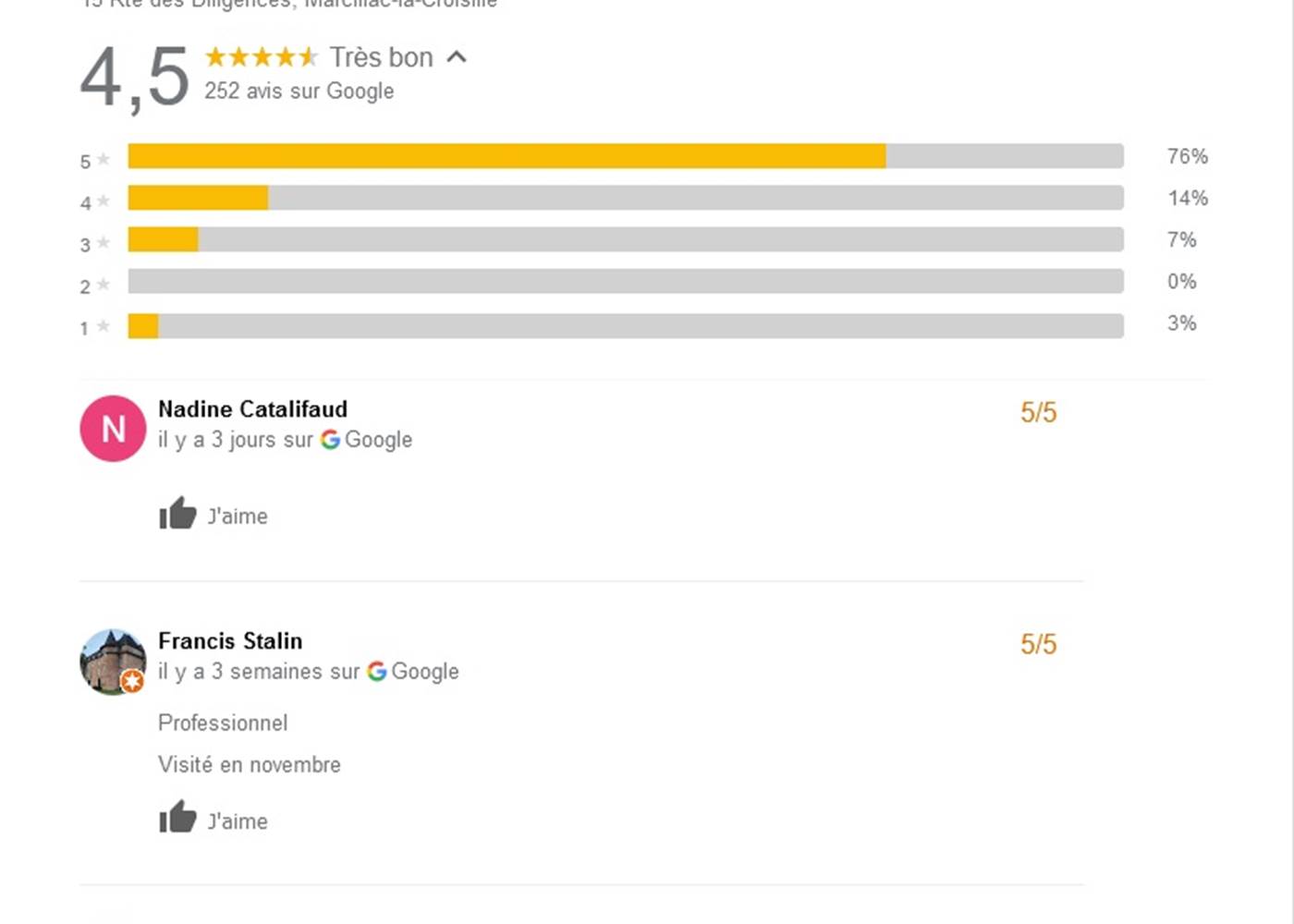
Task: Click the 76% label for five stars
Action: point(1187,156)
